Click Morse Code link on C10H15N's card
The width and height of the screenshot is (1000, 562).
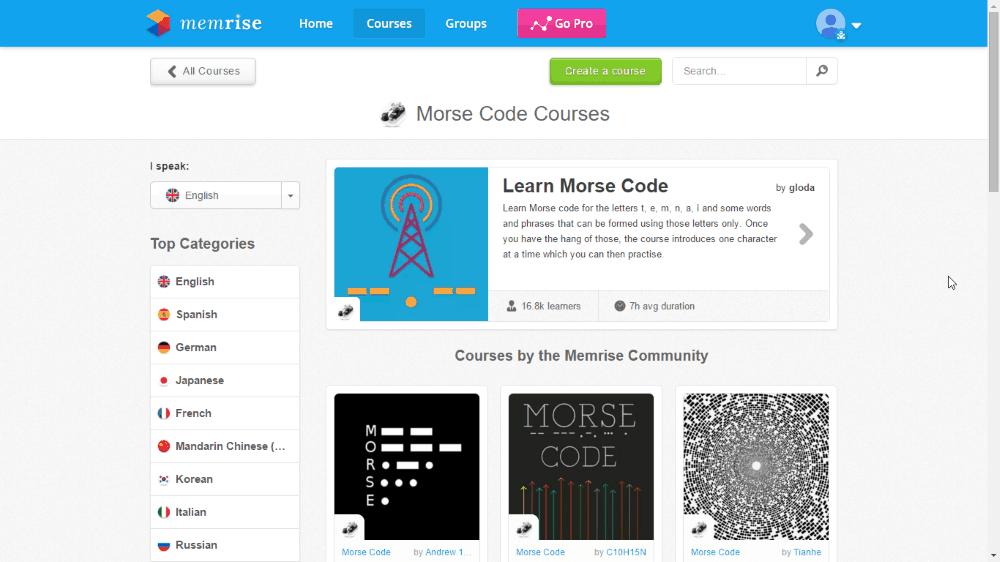tap(540, 552)
